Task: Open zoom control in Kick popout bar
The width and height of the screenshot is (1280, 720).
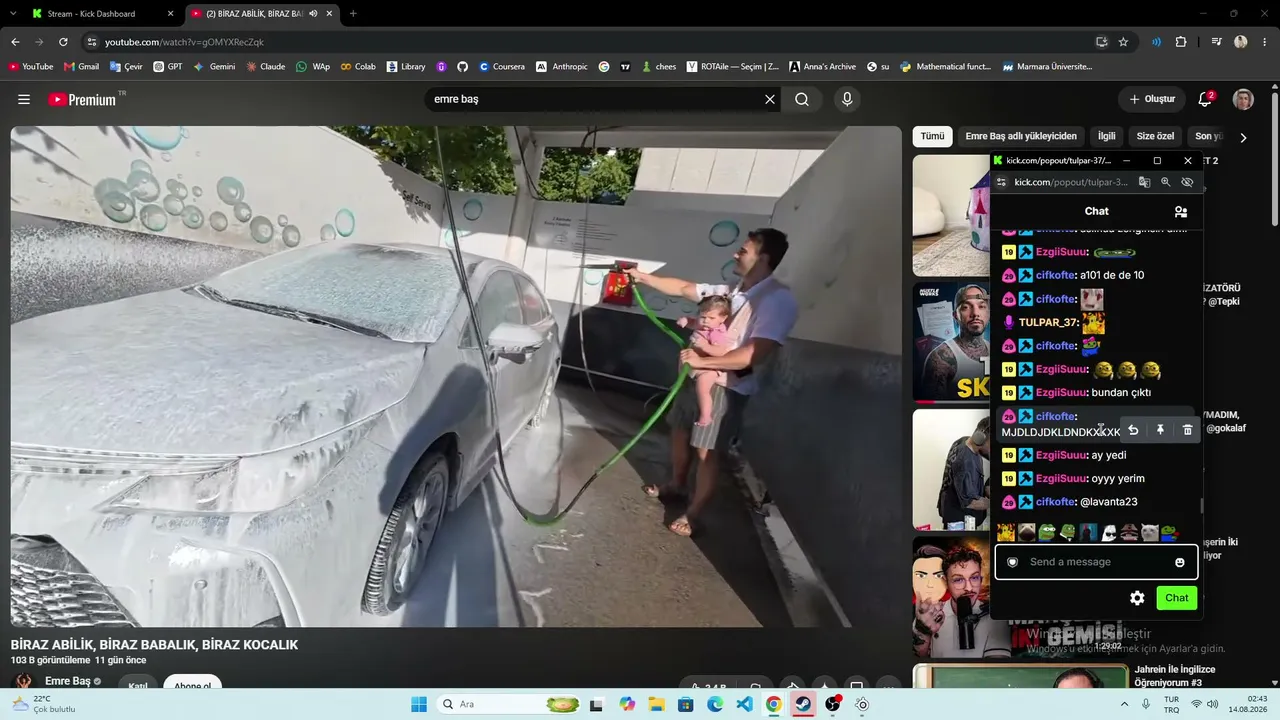Action: (1166, 182)
